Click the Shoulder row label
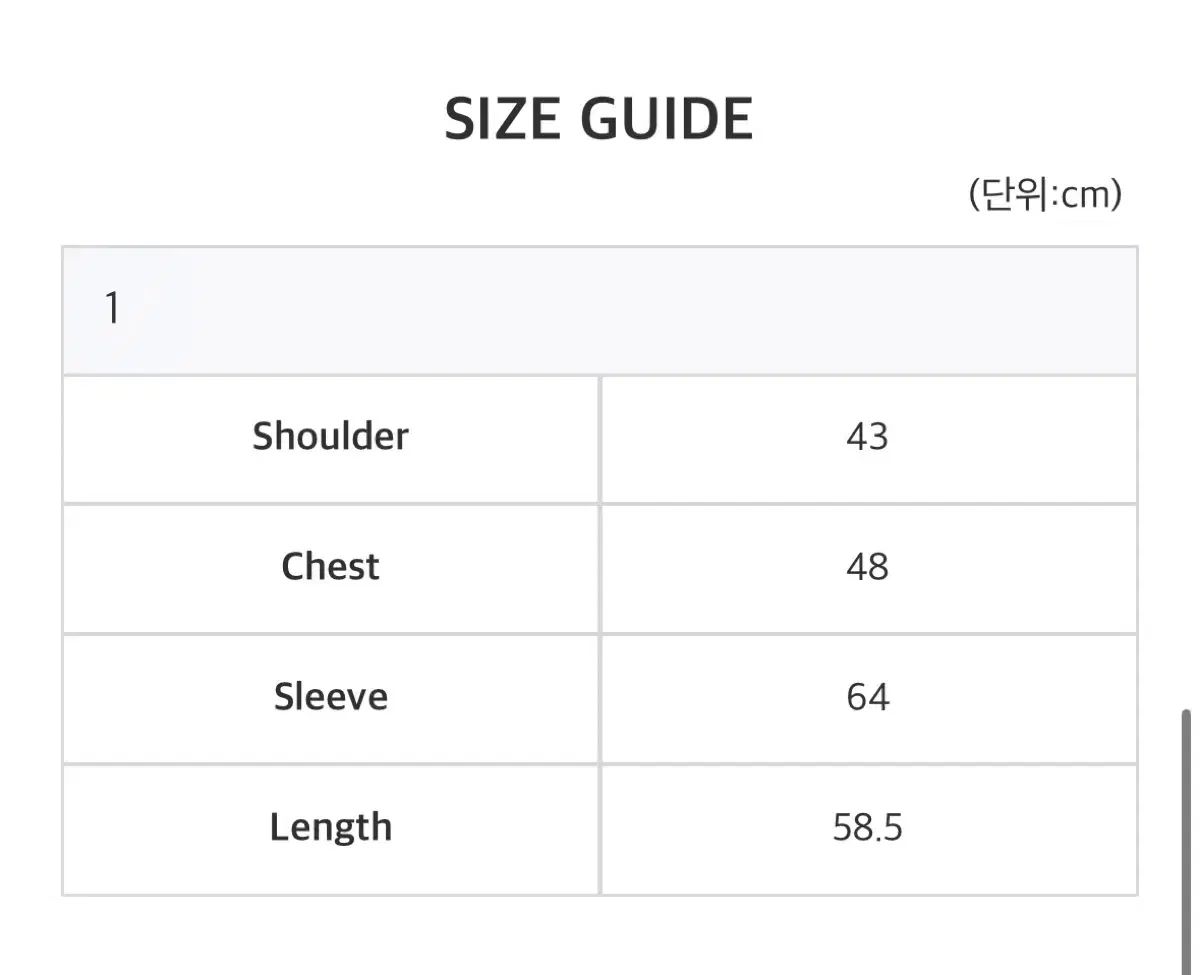1200x975 pixels. [330, 437]
